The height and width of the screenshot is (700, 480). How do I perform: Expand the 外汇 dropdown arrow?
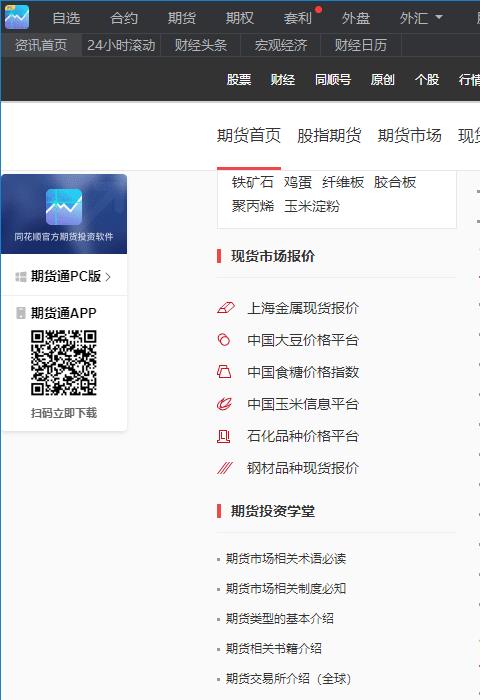pyautogui.click(x=438, y=17)
